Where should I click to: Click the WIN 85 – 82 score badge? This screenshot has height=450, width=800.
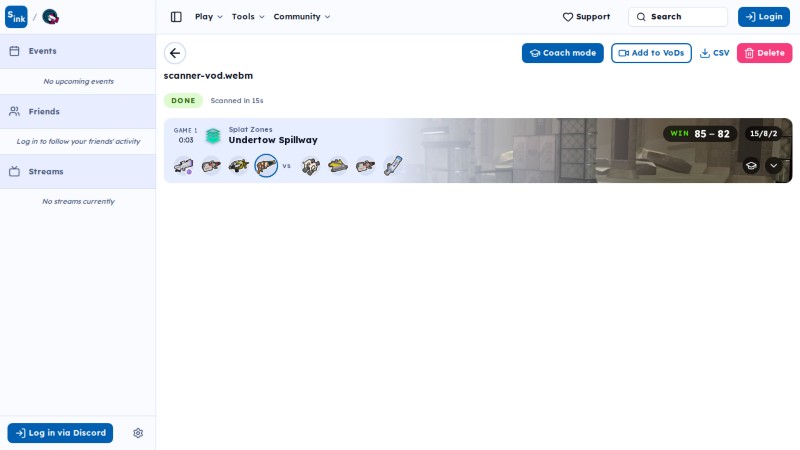pos(699,134)
